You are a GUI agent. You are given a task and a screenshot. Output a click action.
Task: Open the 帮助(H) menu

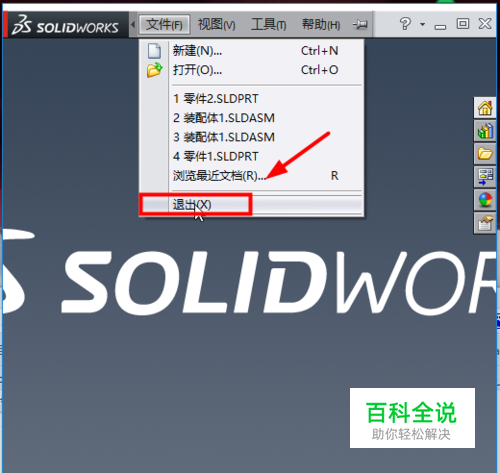click(x=321, y=25)
